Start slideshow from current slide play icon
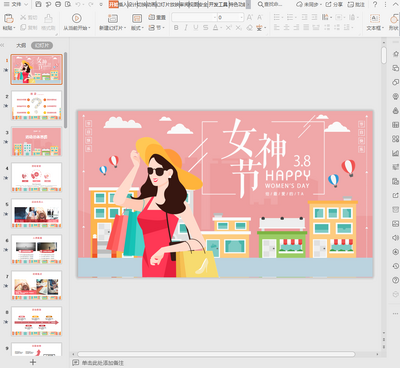400x368 pixels. click(76, 18)
